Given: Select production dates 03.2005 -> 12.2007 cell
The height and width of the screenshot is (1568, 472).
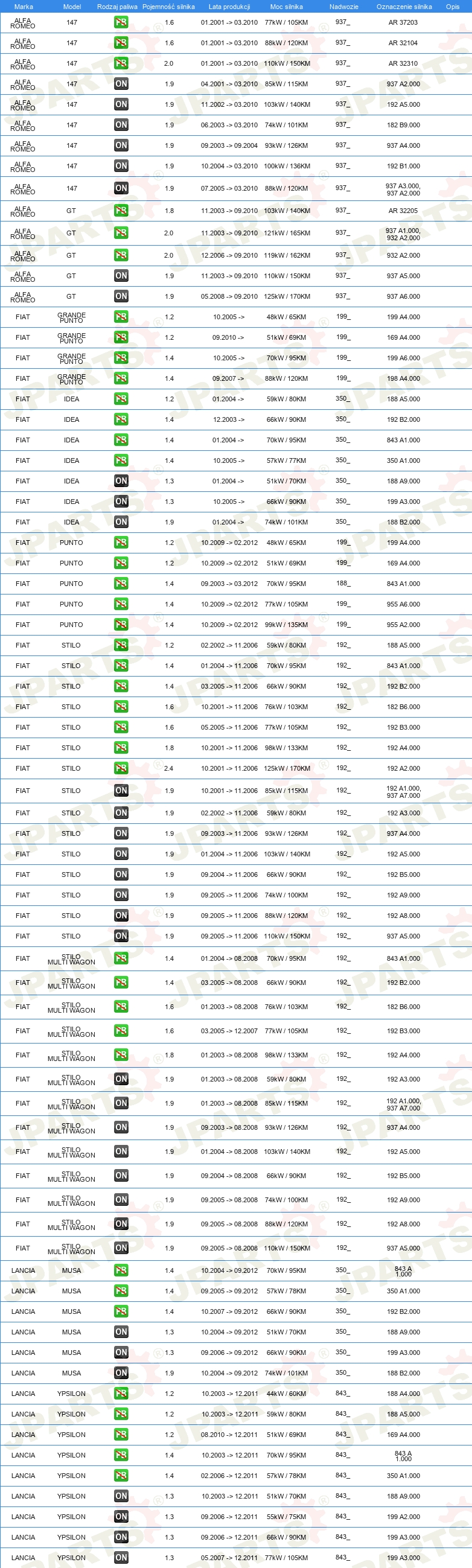Looking at the screenshot, I should (229, 1031).
